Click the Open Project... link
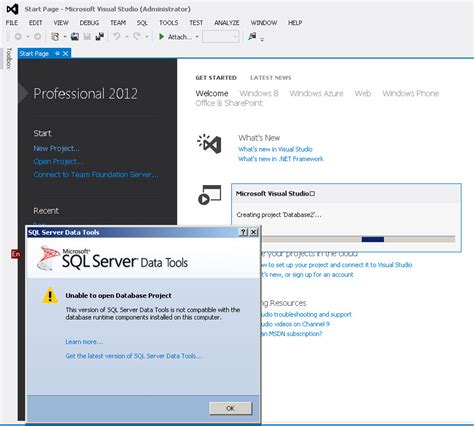Image resolution: width=474 pixels, height=426 pixels. [x=58, y=162]
